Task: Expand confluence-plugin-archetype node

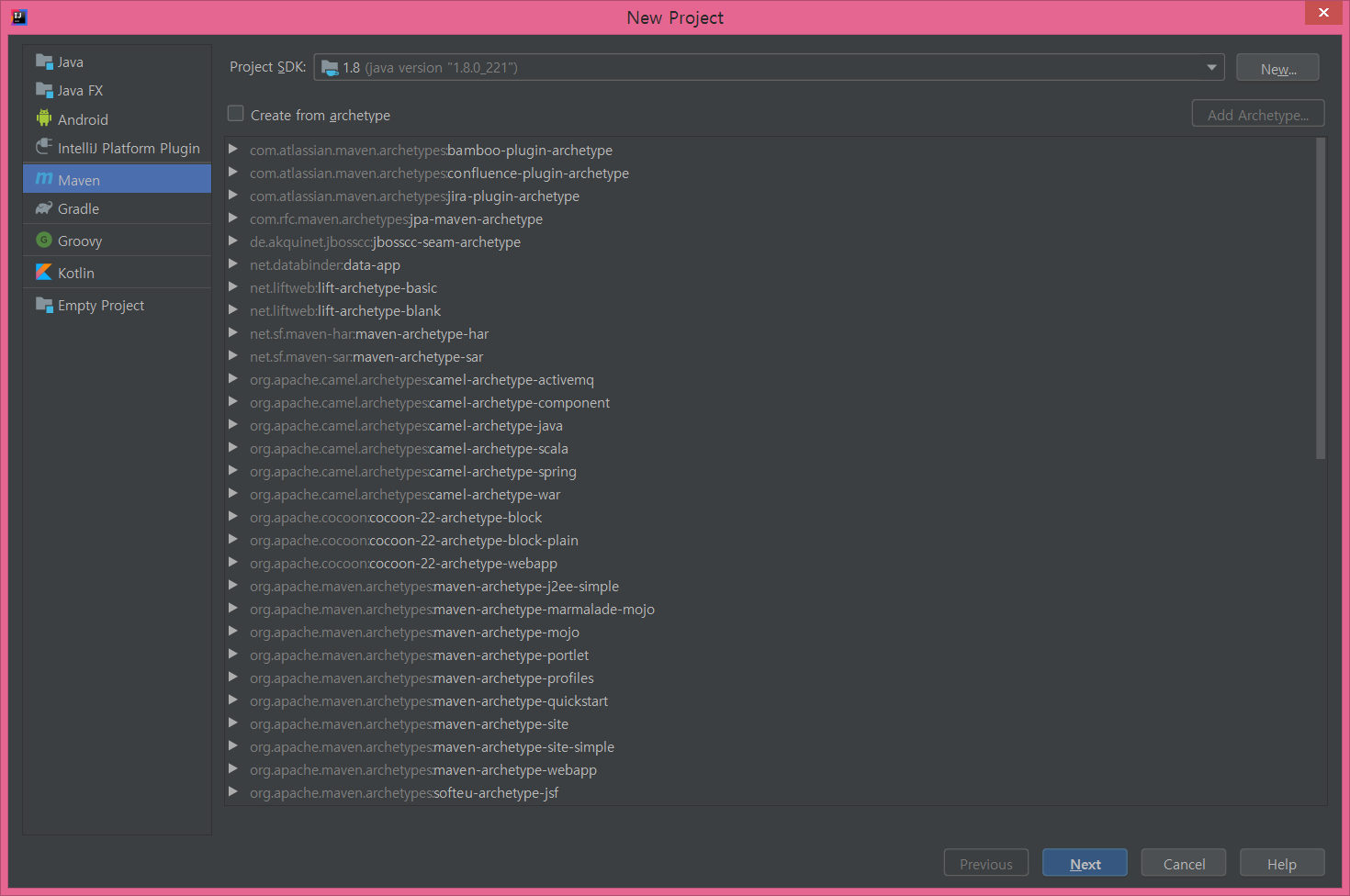Action: (x=233, y=172)
